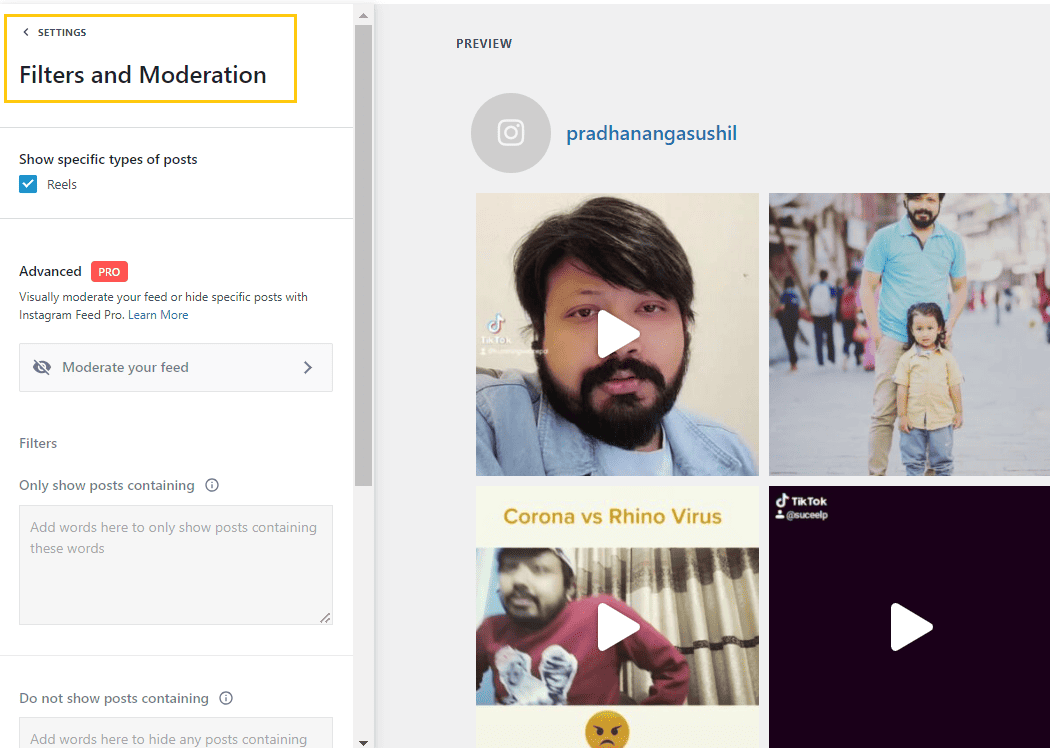Click the Only show posts containing text box
This screenshot has height=748, width=1050.
click(x=175, y=564)
